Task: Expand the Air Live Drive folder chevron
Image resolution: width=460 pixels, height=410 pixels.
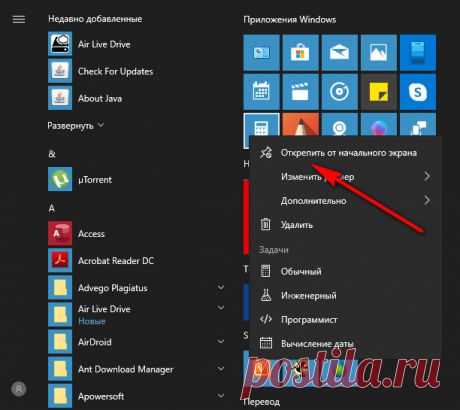Action: (x=221, y=308)
